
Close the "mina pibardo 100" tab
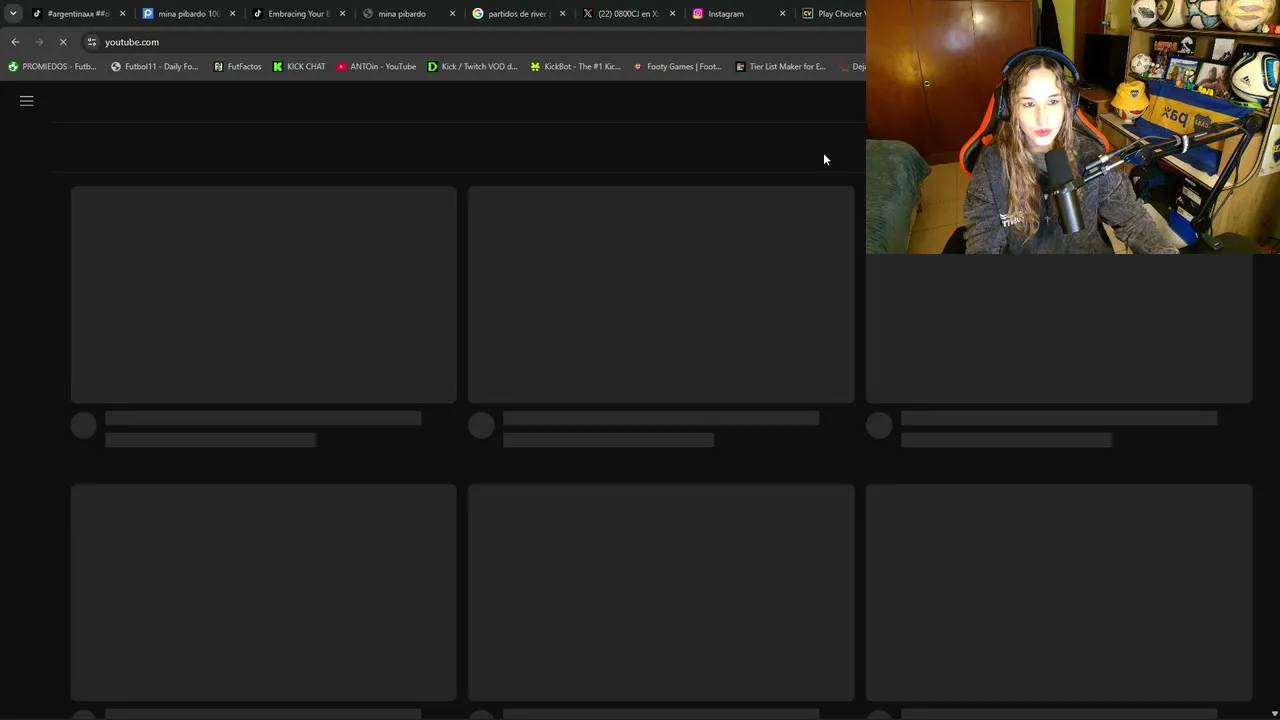point(232,14)
